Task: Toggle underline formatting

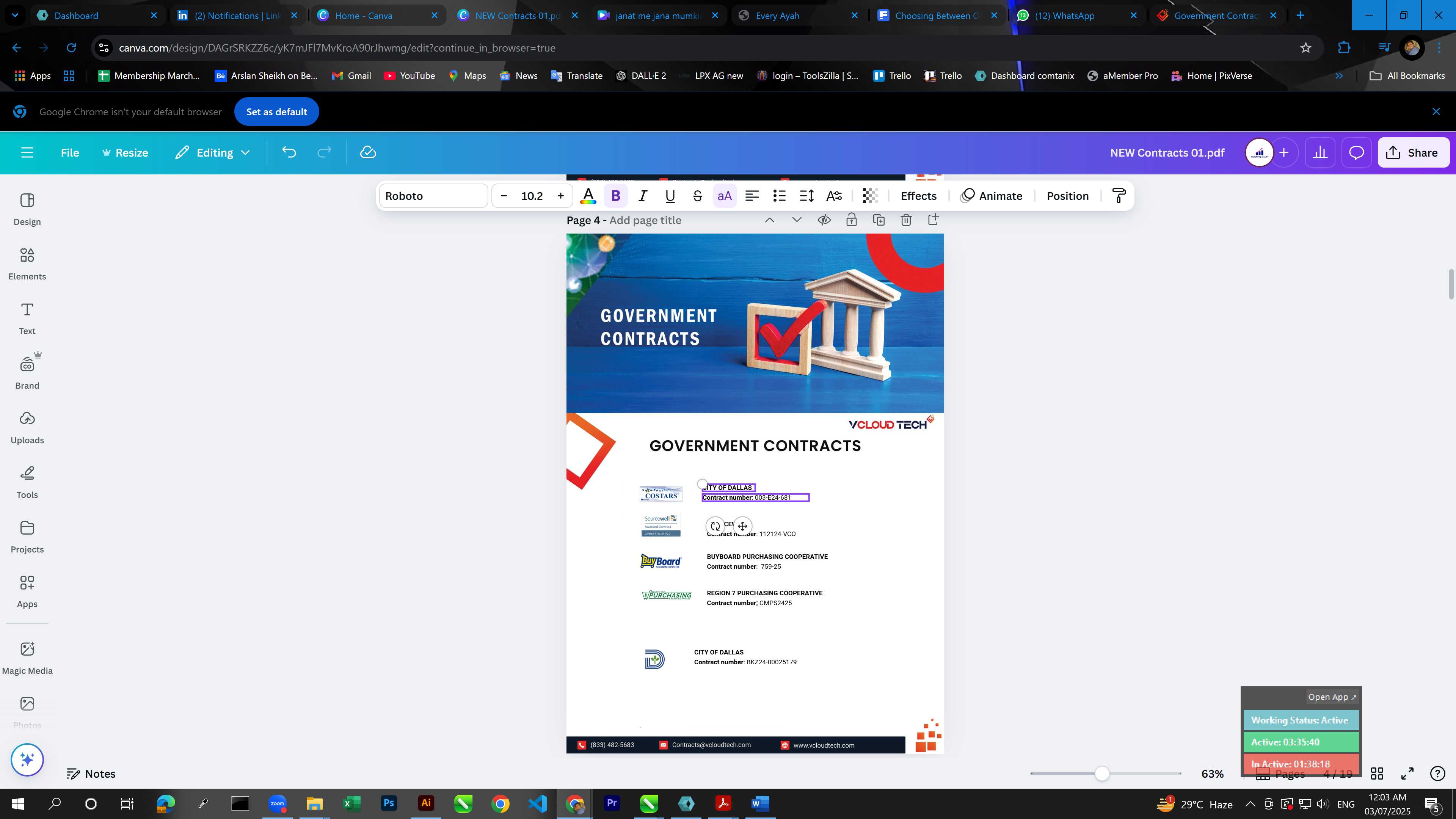Action: click(670, 196)
